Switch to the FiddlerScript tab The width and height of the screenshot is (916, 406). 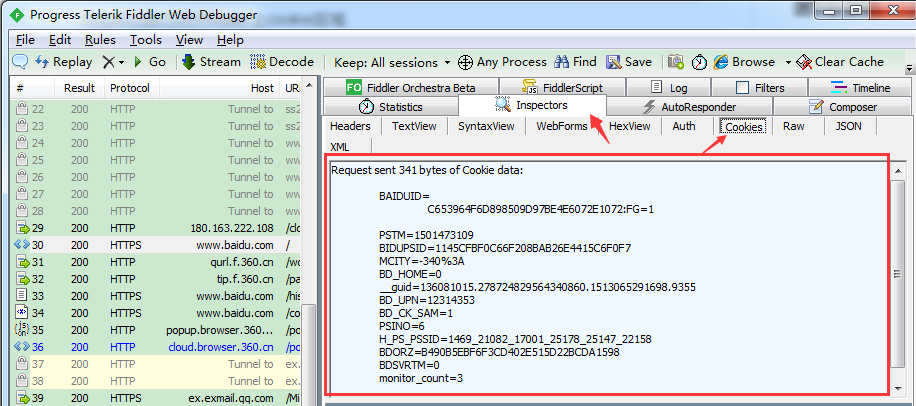tap(563, 88)
